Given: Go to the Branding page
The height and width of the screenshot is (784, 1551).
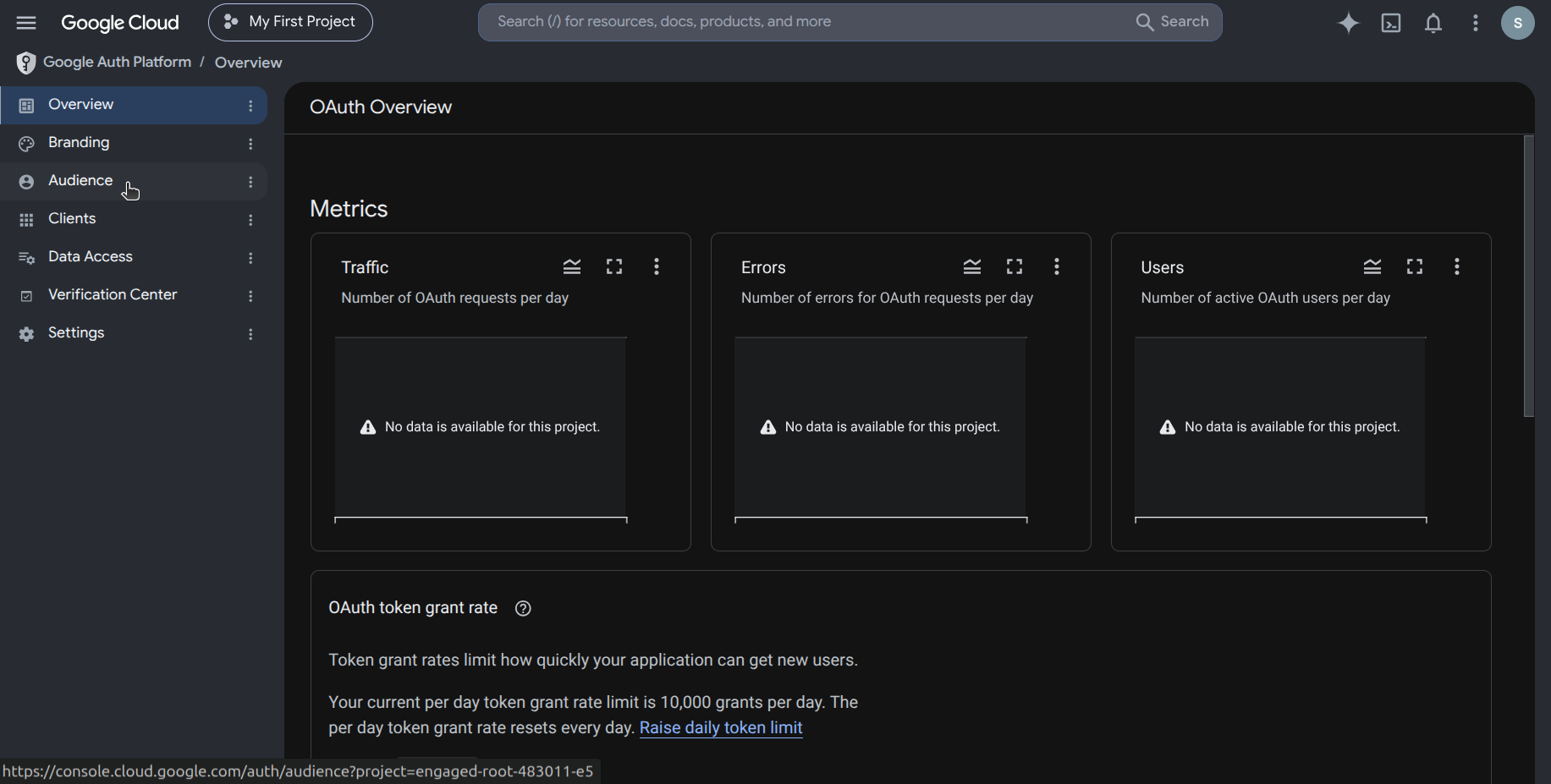Looking at the screenshot, I should click(x=134, y=143).
